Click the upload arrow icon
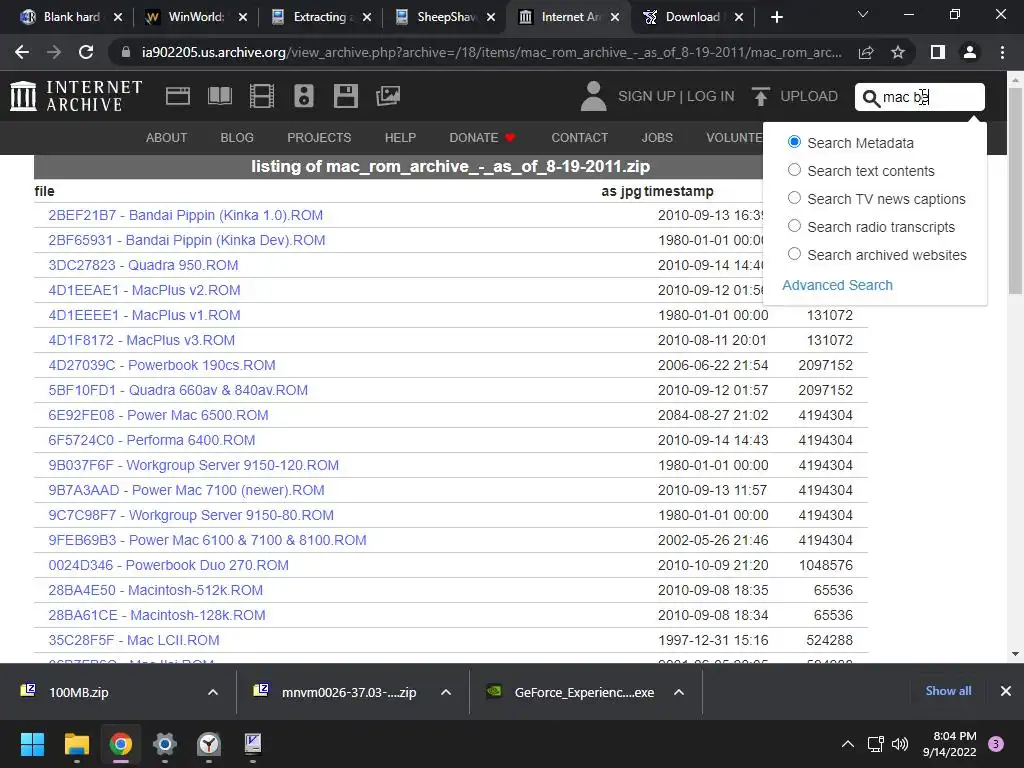The image size is (1024, 768). click(x=760, y=96)
